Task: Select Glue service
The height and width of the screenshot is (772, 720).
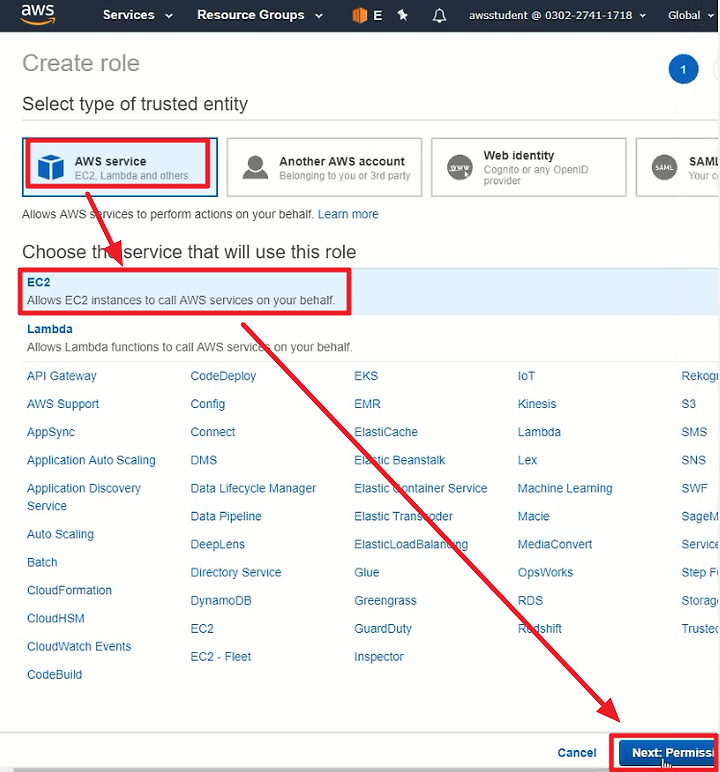Action: pos(367,573)
